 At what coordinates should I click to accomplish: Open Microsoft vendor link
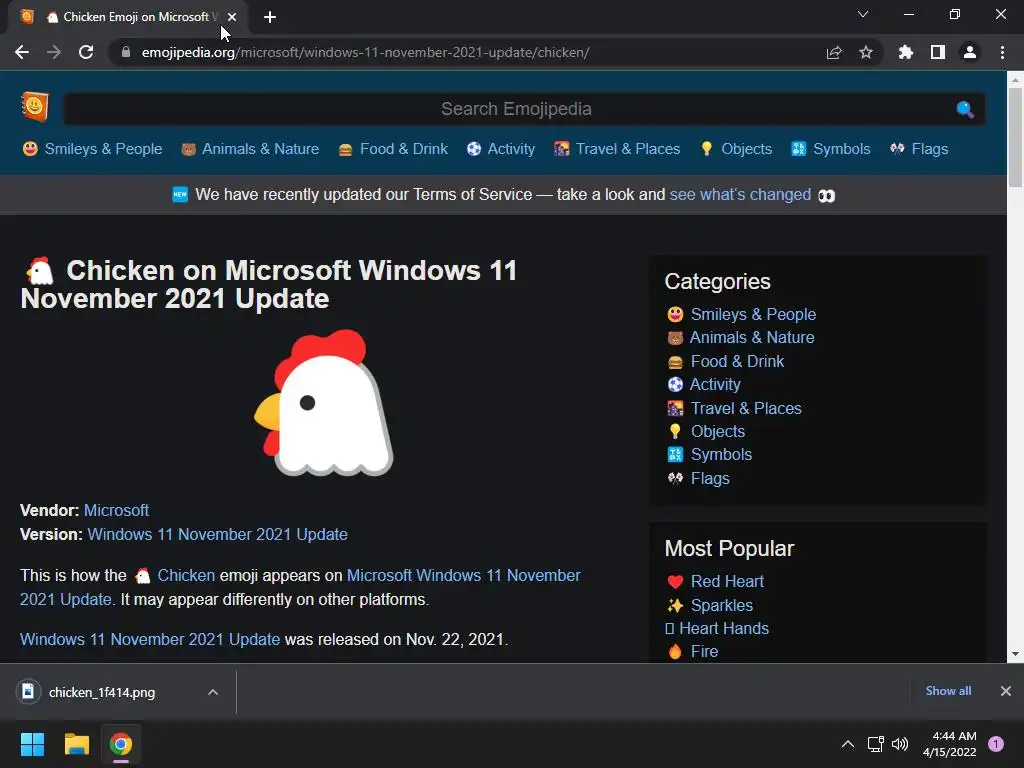coord(116,510)
